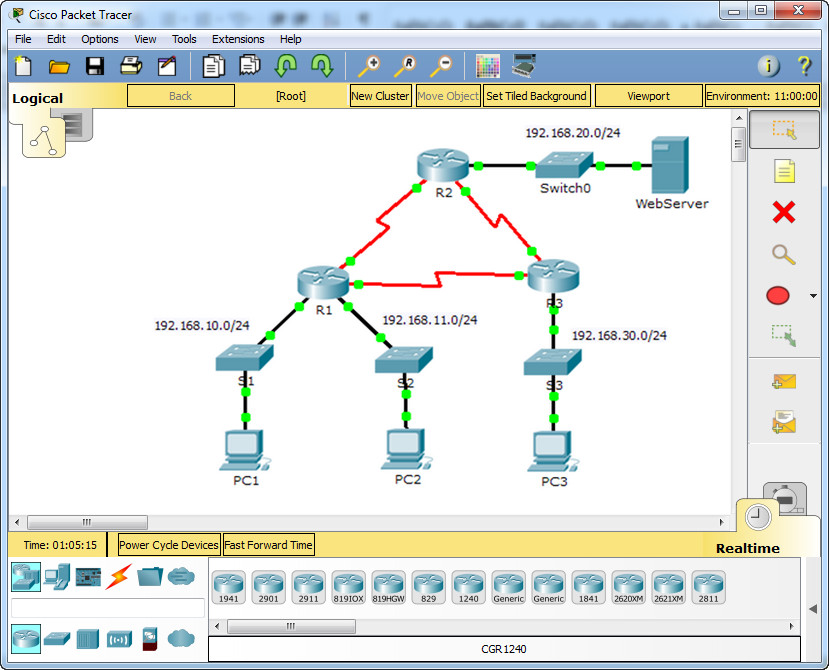The image size is (829, 670).
Task: Click the Paste icon in toolbar
Action: pyautogui.click(x=250, y=66)
